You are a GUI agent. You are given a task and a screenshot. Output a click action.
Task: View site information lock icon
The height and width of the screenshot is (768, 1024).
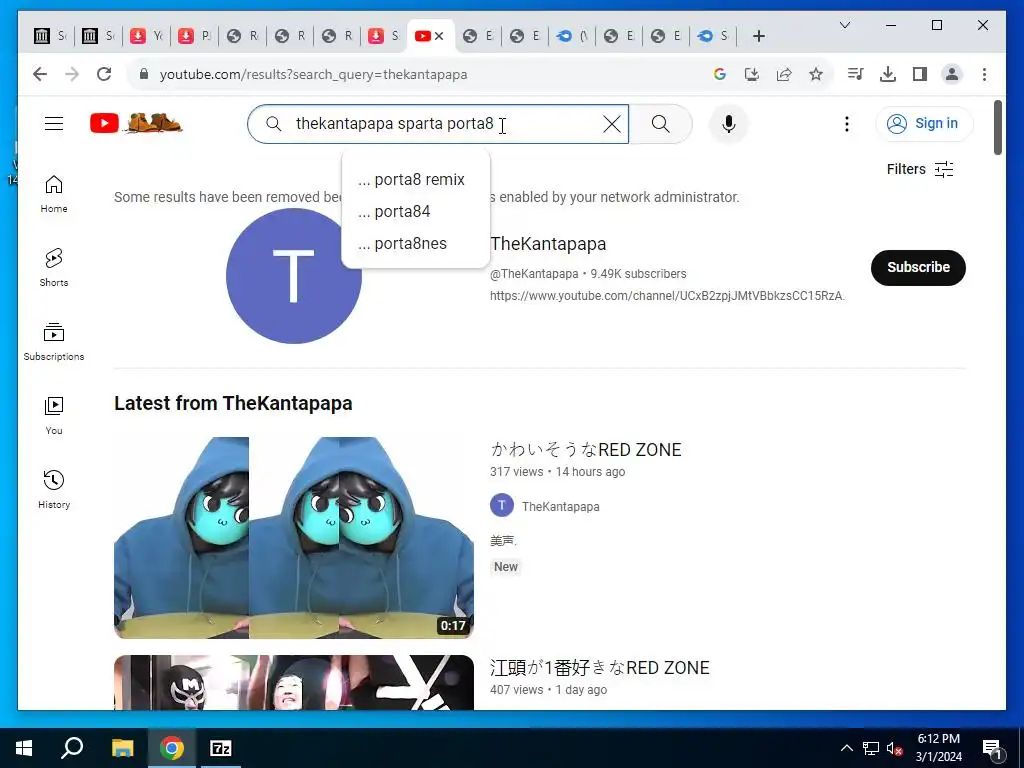pos(144,74)
